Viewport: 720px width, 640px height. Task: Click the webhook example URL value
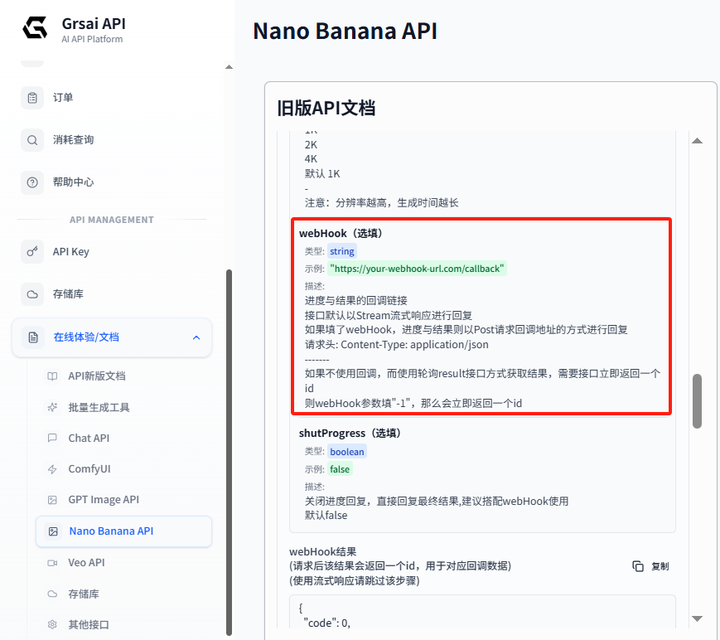click(417, 269)
